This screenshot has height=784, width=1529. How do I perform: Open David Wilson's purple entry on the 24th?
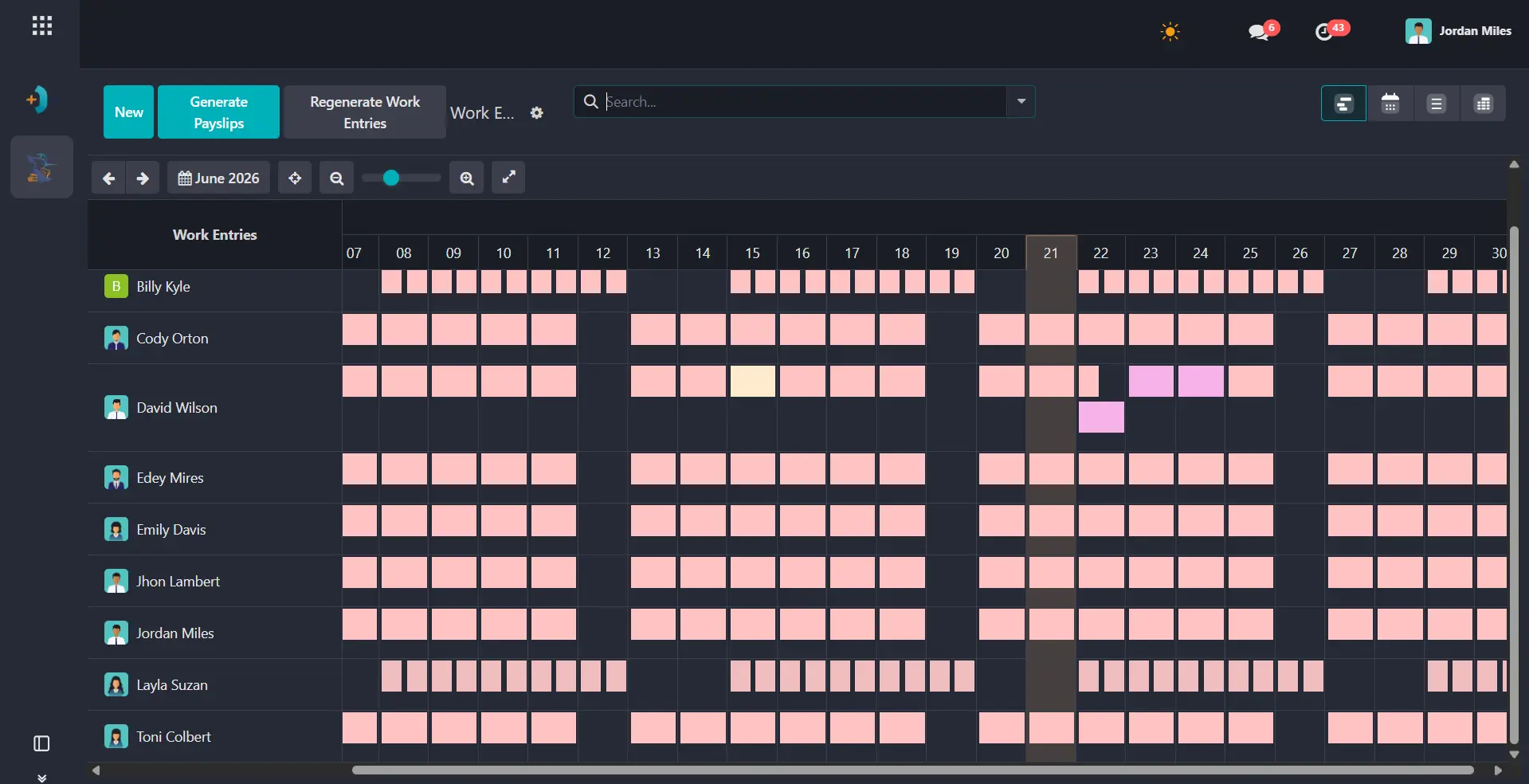click(1201, 381)
